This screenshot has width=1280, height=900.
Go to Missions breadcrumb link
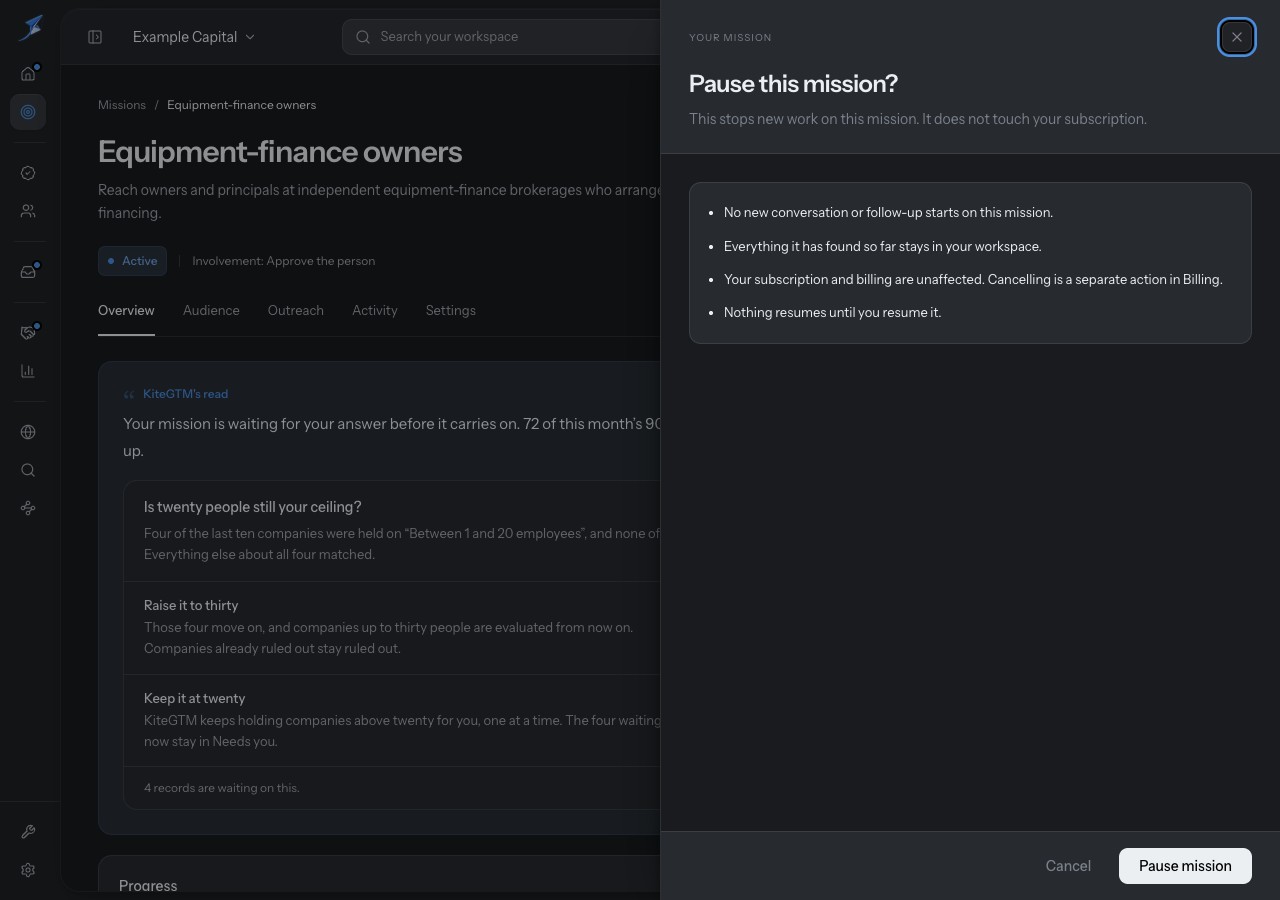click(x=122, y=105)
